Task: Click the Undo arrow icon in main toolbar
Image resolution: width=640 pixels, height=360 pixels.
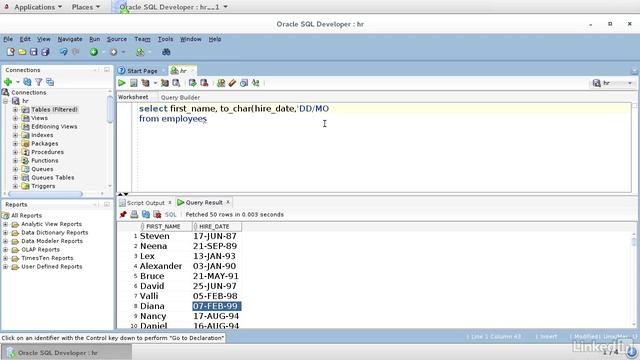Action: (x=64, y=52)
